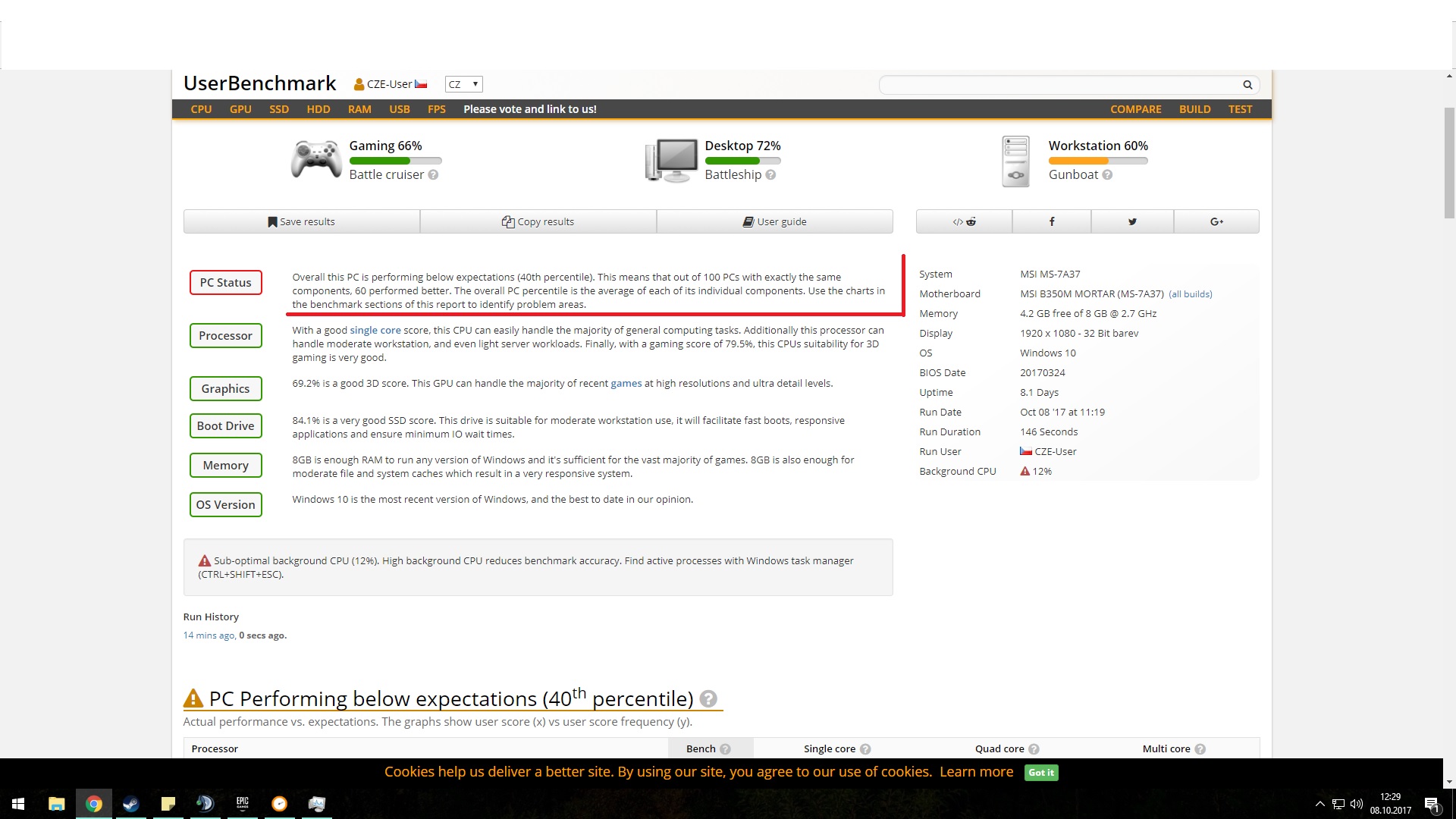The height and width of the screenshot is (819, 1456).
Task: Open the volume control in system tray
Action: click(x=1357, y=804)
